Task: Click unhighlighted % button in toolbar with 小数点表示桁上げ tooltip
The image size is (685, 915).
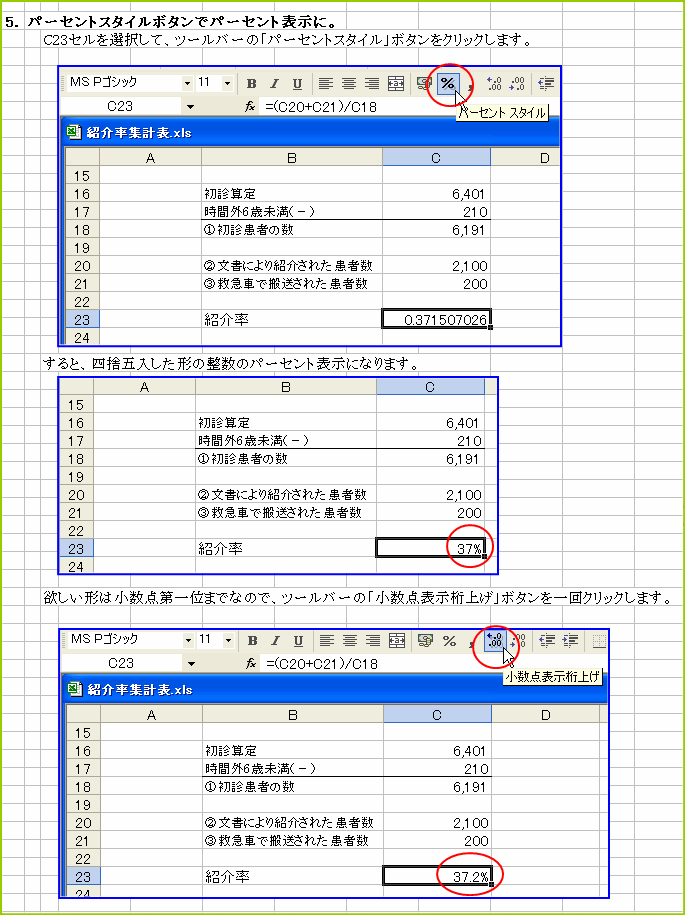Action: (449, 641)
